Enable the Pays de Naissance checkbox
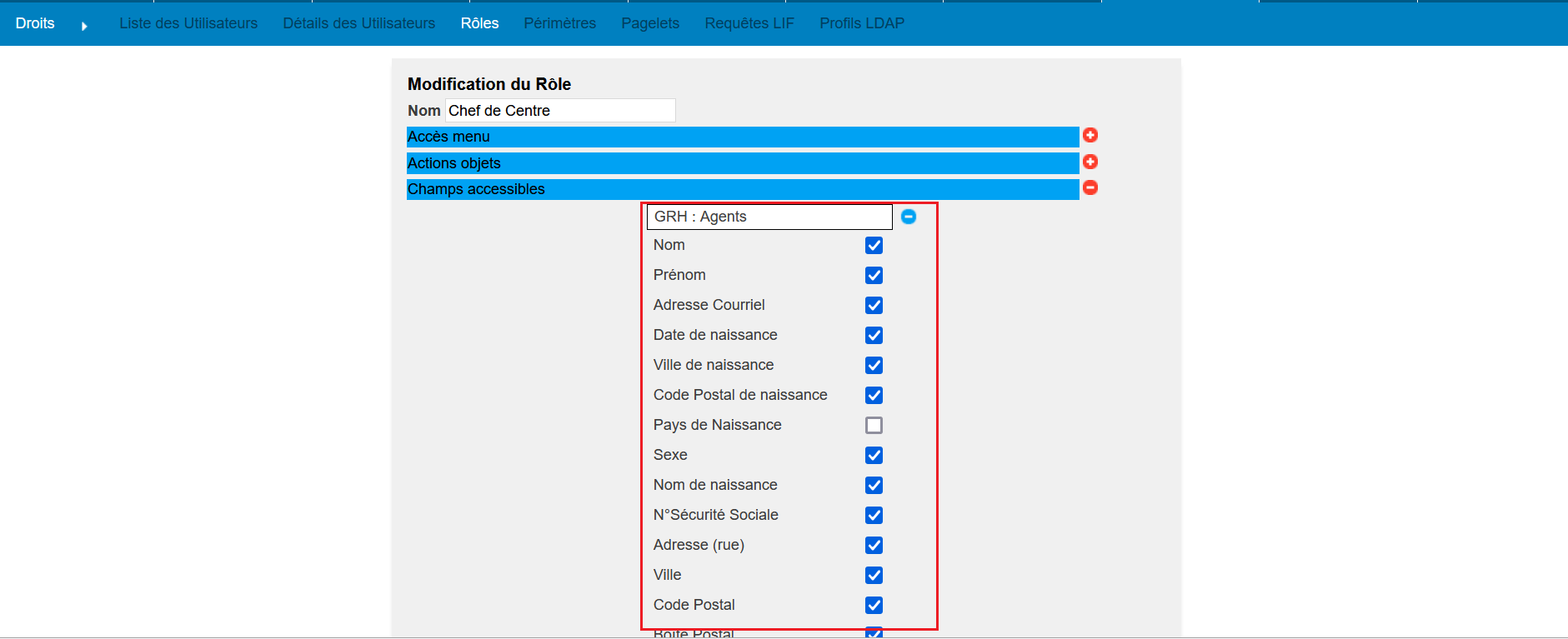1568x639 pixels. click(x=874, y=425)
